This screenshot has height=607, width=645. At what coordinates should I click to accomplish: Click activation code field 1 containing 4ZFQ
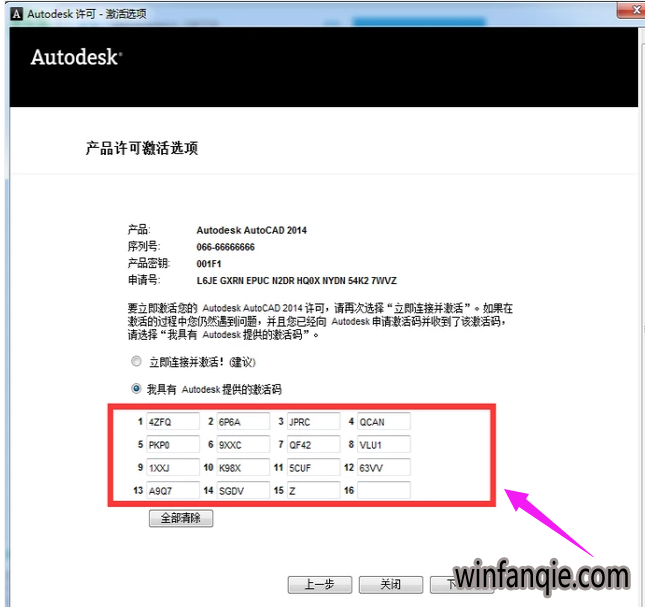pos(173,422)
